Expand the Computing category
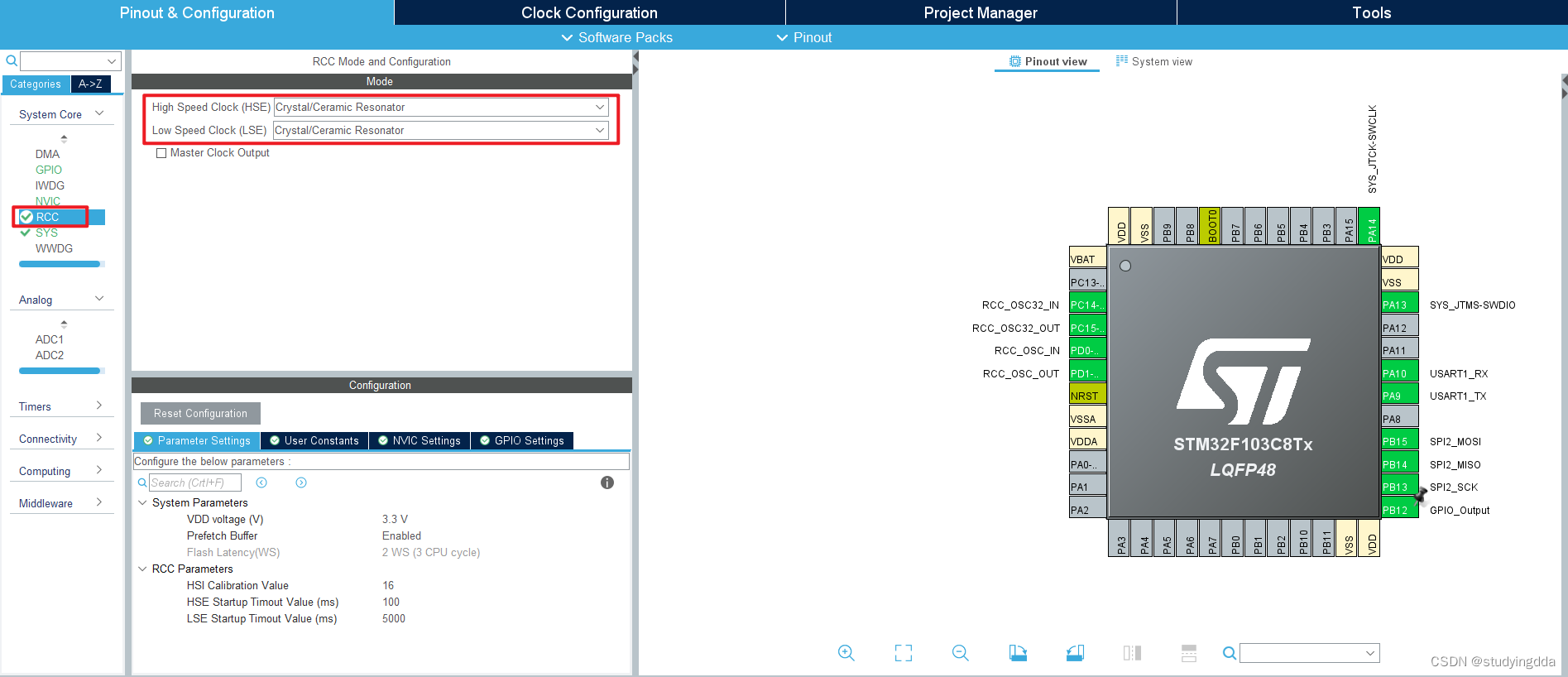The height and width of the screenshot is (677, 1568). pyautogui.click(x=99, y=470)
